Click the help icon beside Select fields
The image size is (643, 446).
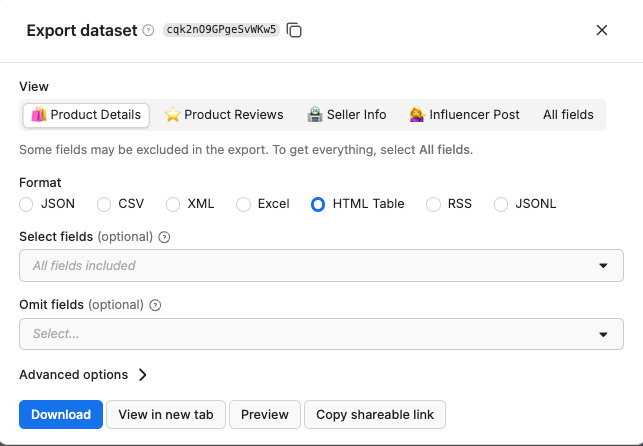click(165, 237)
